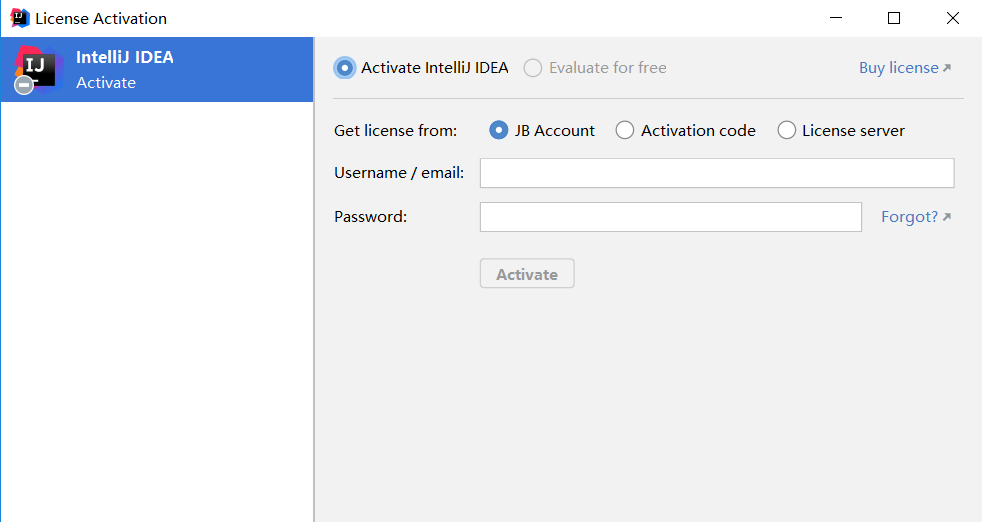Viewport: 982px width, 522px height.
Task: Maximize the License Activation window
Action: tap(894, 18)
